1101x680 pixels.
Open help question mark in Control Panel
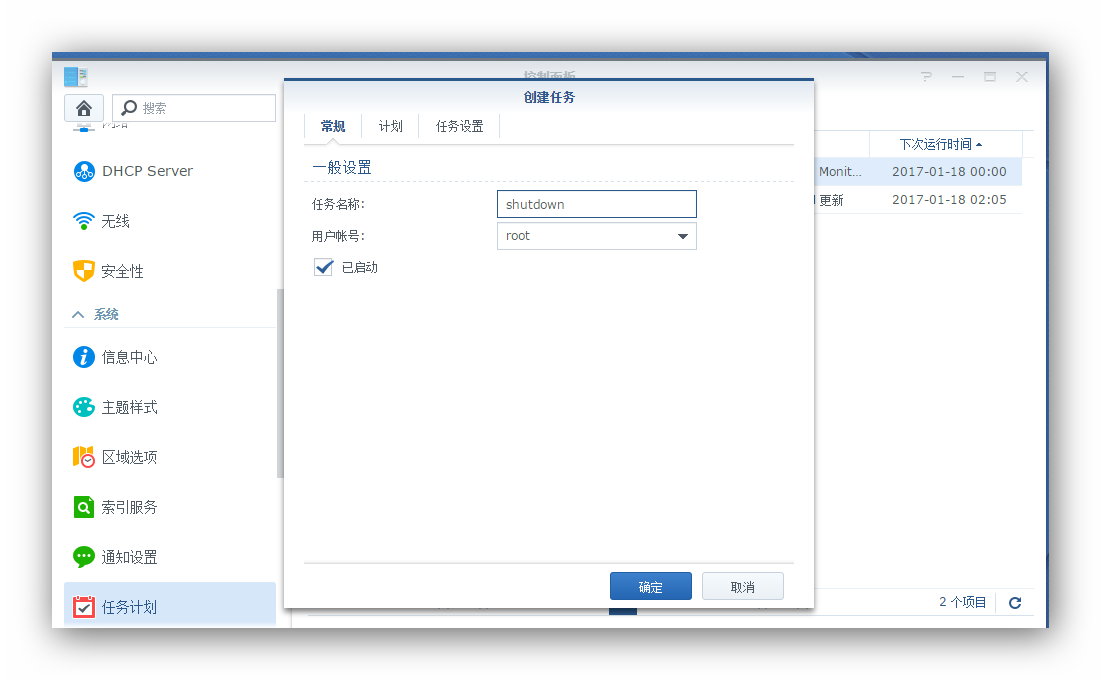tap(926, 77)
